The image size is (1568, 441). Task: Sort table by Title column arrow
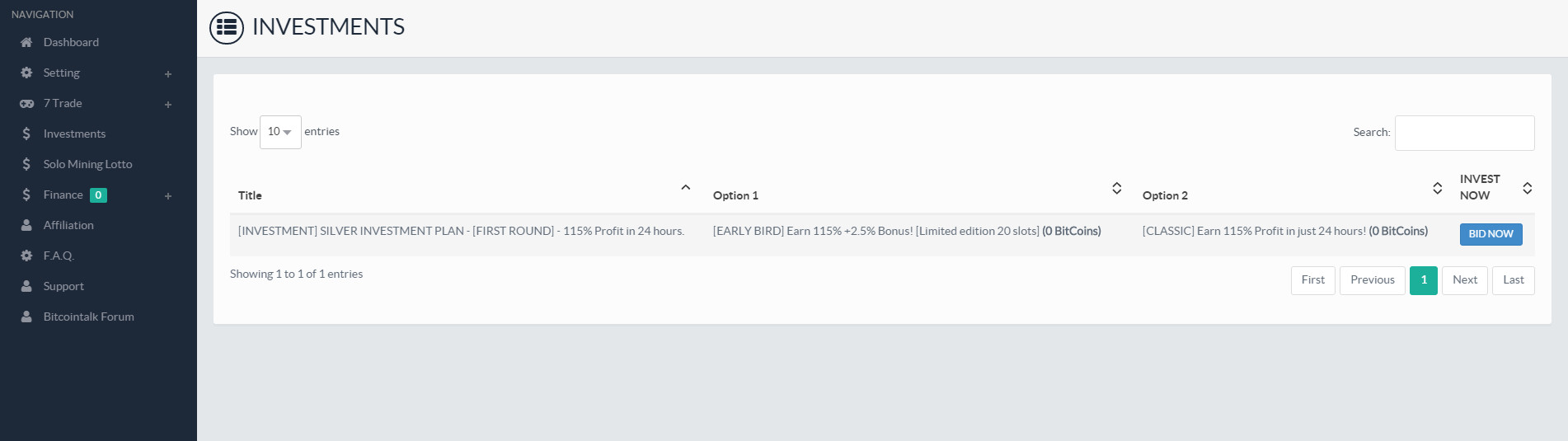[x=685, y=188]
